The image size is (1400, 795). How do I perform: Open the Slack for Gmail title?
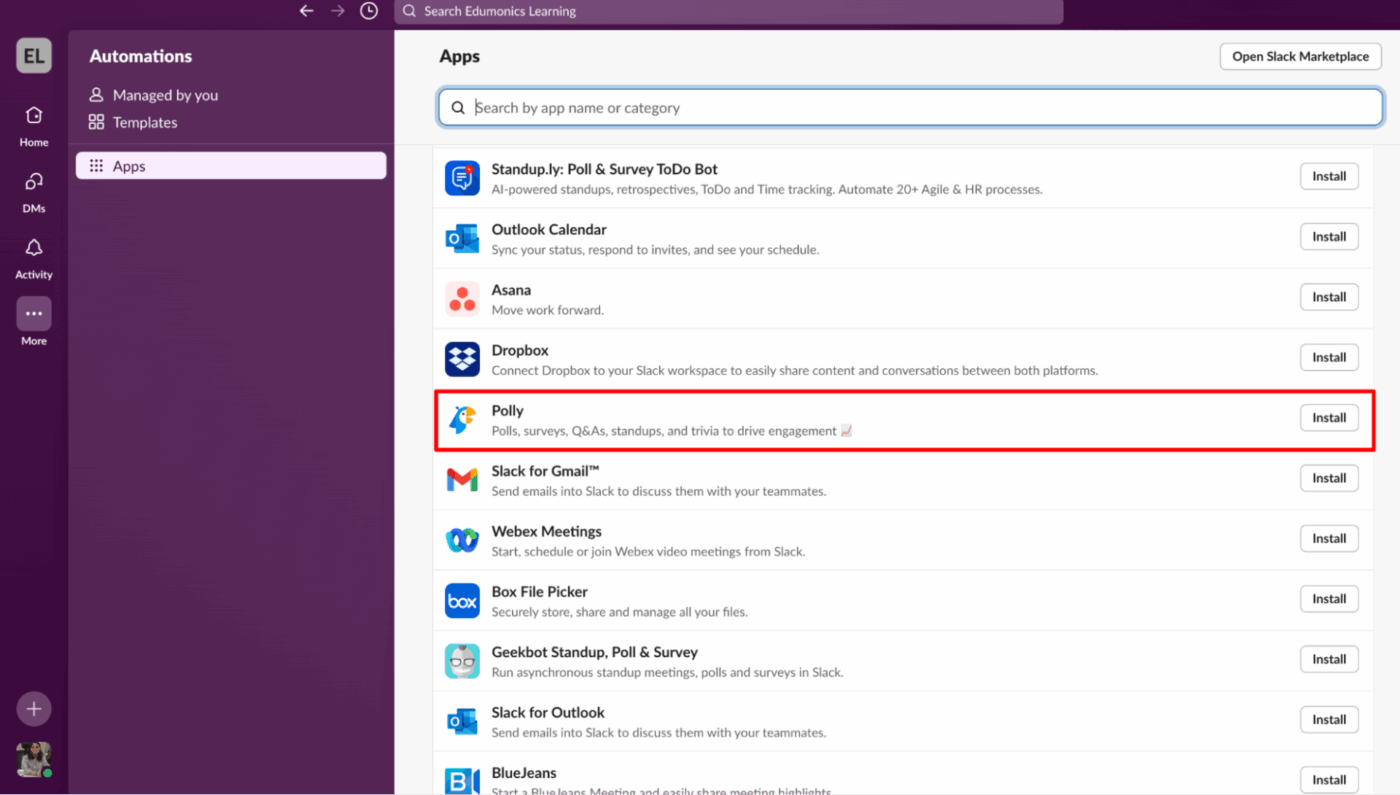click(545, 471)
